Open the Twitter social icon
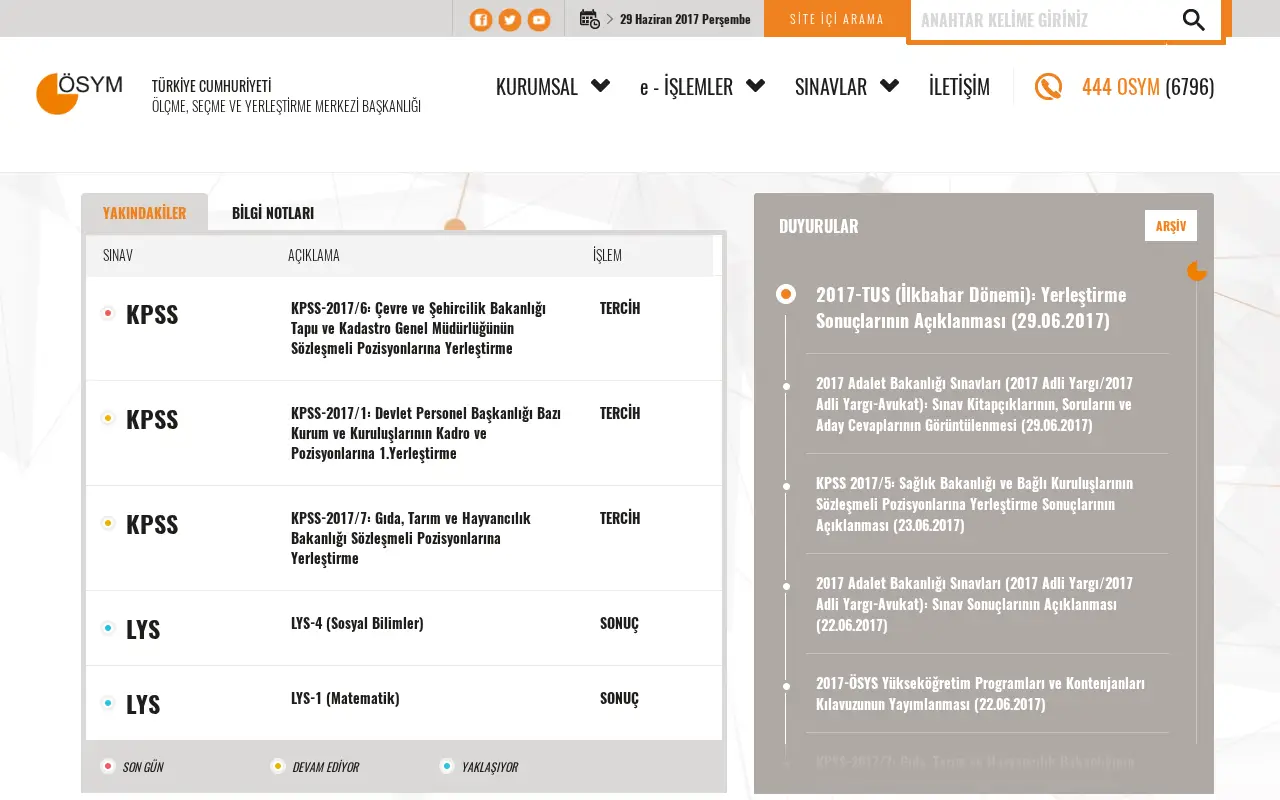Image resolution: width=1280 pixels, height=800 pixels. coord(510,20)
